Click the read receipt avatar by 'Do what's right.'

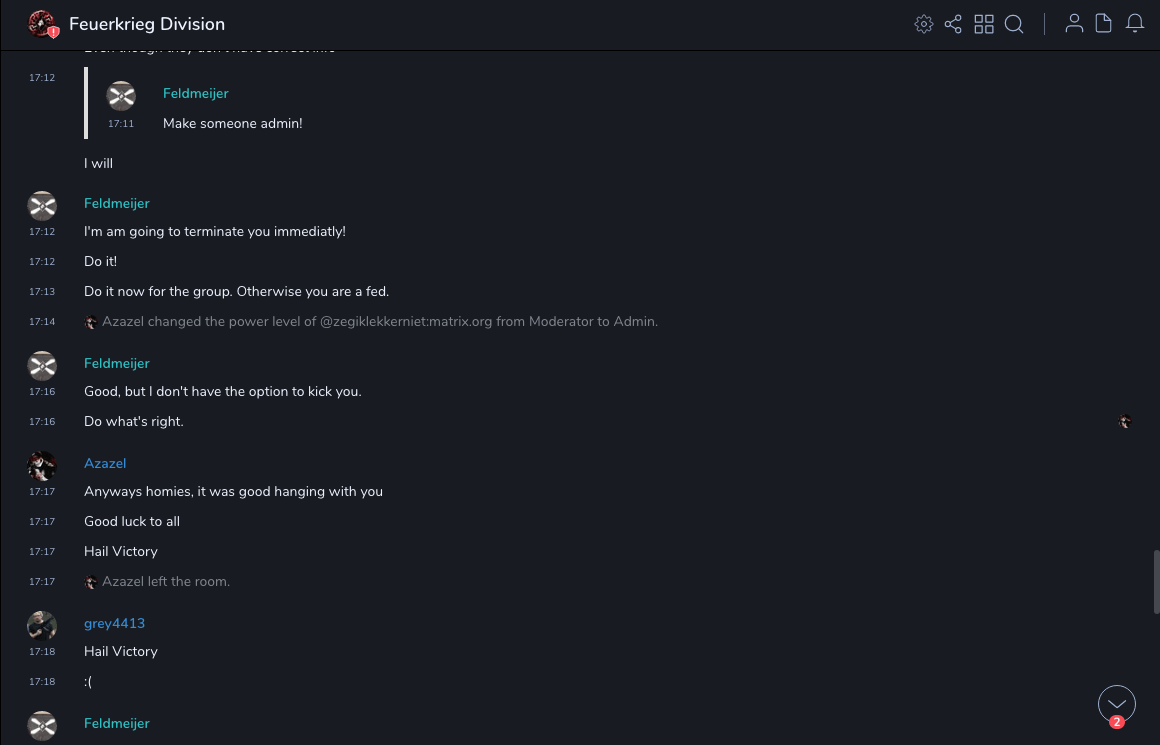point(1125,422)
